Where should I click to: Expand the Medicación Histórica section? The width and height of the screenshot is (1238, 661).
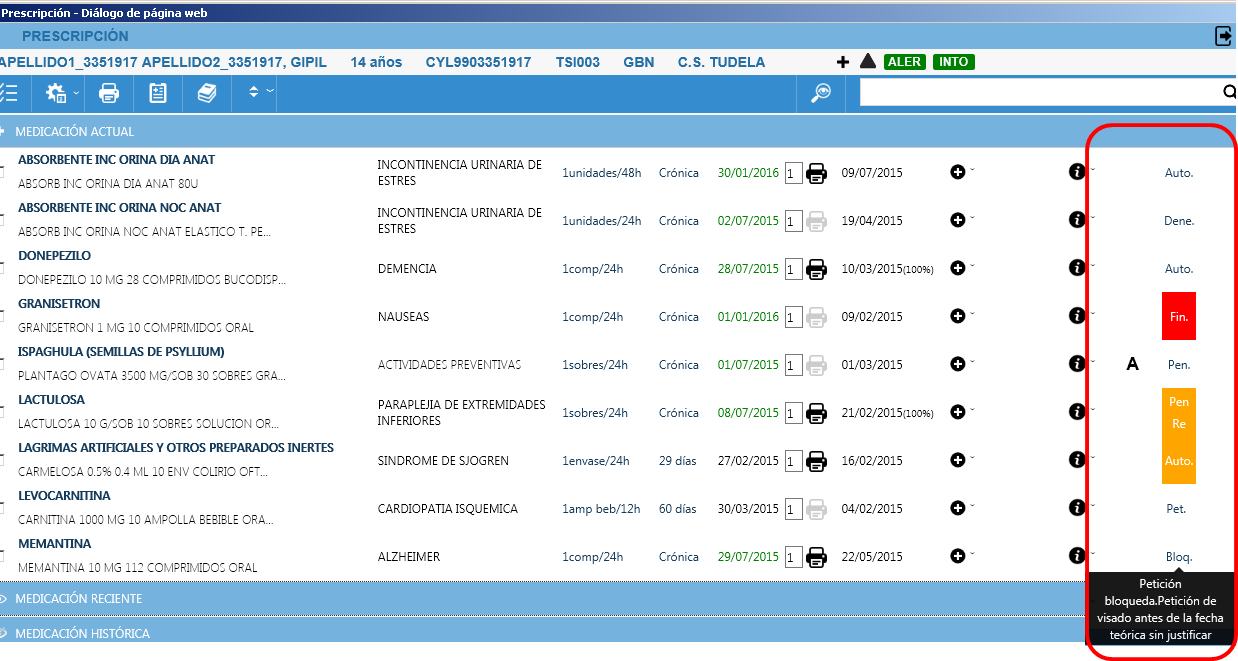point(82,634)
